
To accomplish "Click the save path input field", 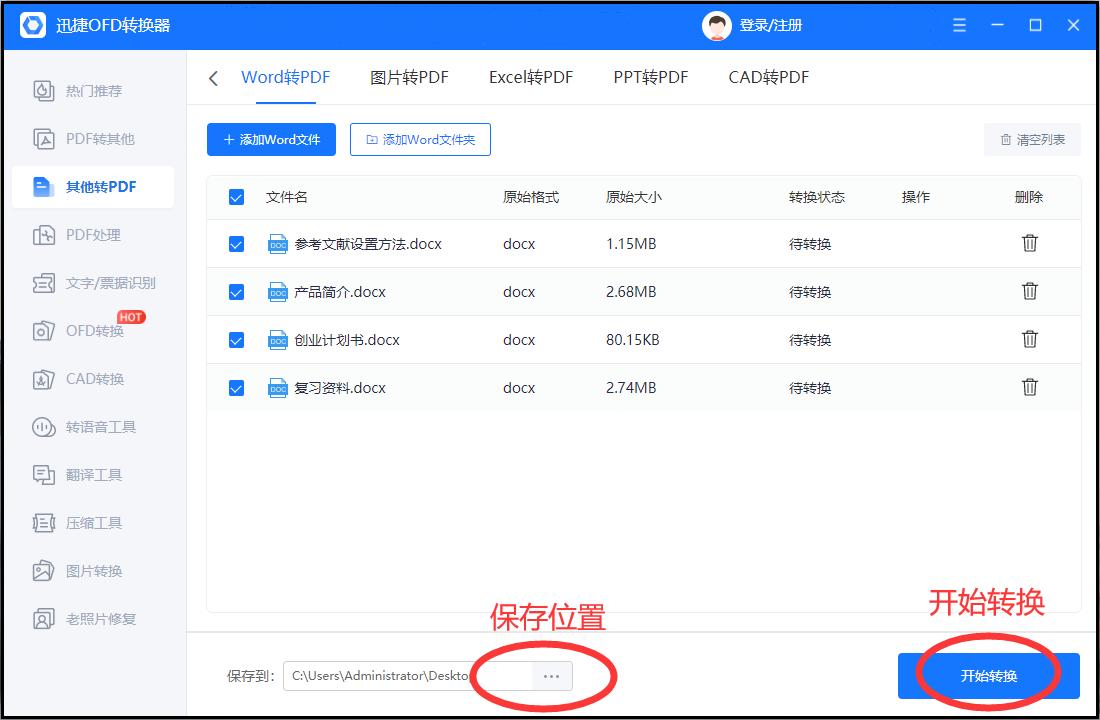I will tap(390, 676).
